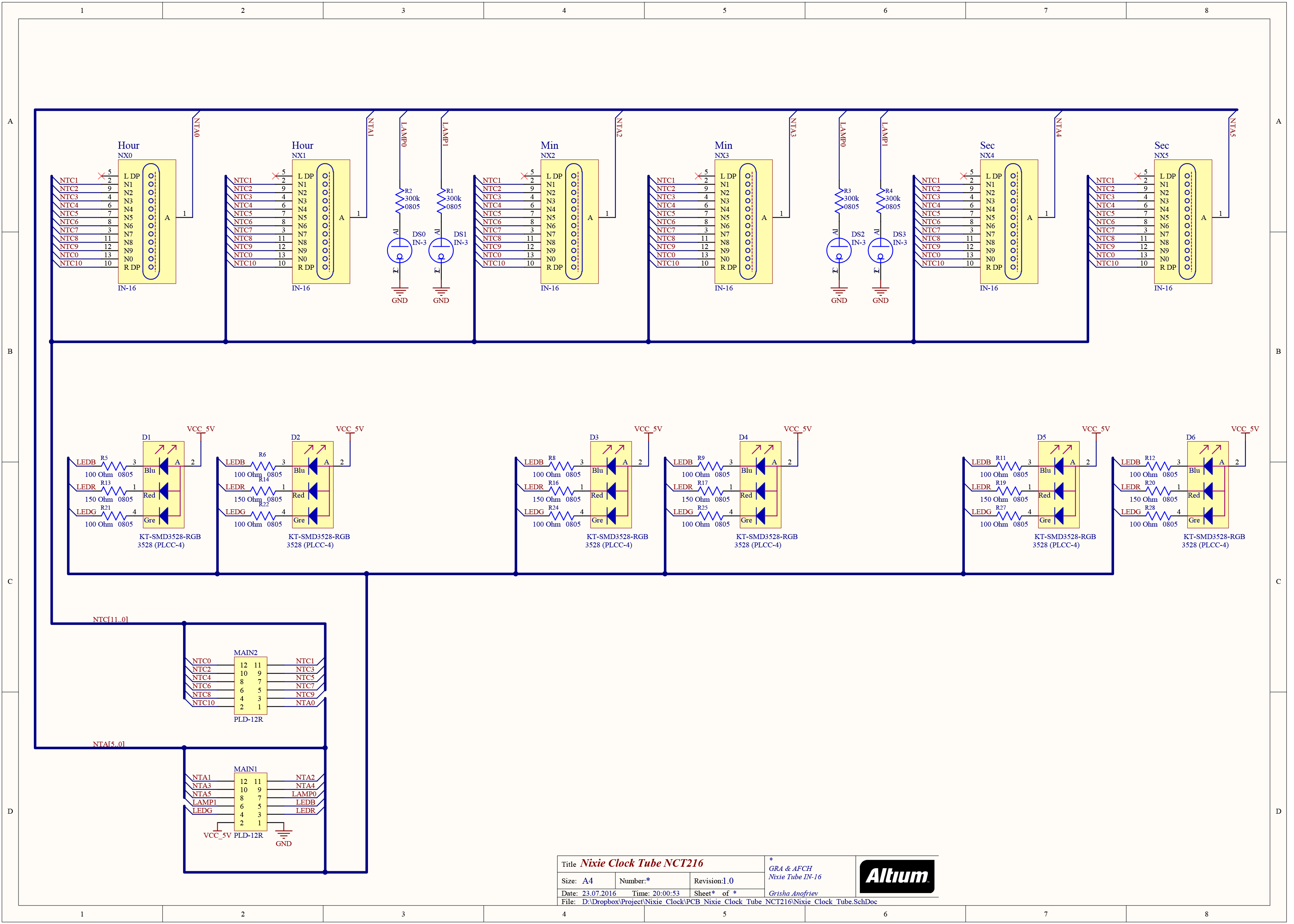This screenshot has height=924, width=1294.
Task: Select the NTC[11..0] bus label
Action: (x=110, y=619)
